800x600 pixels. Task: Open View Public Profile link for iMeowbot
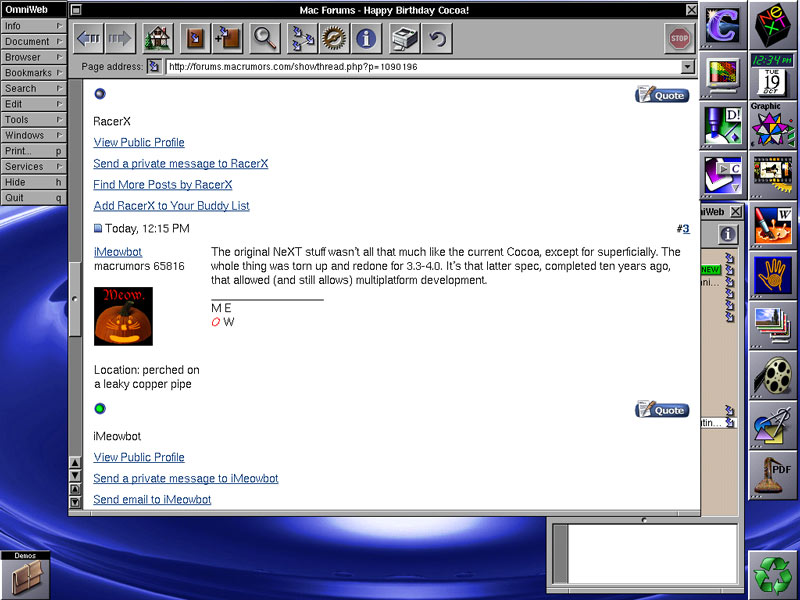point(139,457)
